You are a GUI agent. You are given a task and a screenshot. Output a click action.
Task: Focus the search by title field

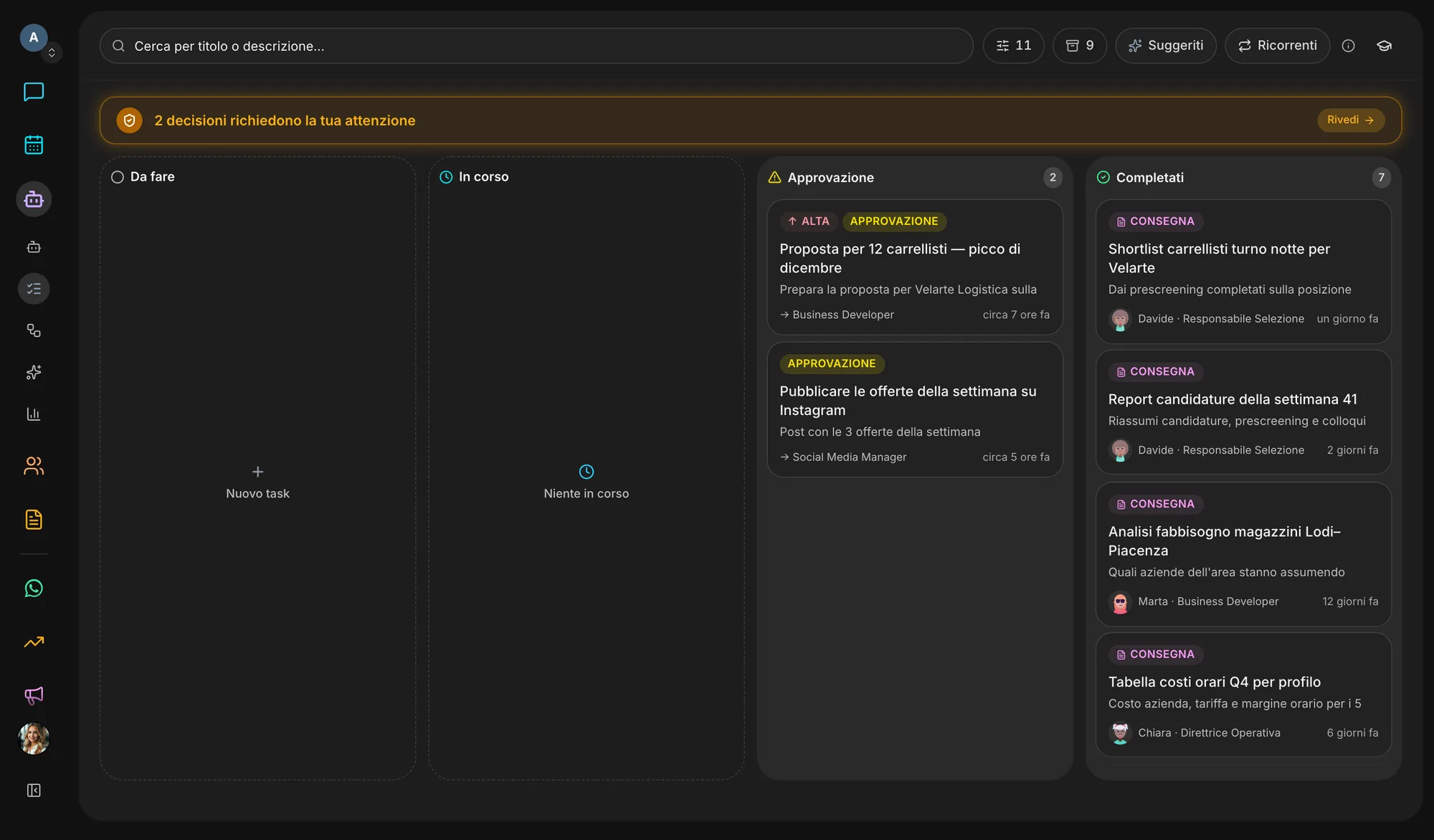pyautogui.click(x=536, y=46)
